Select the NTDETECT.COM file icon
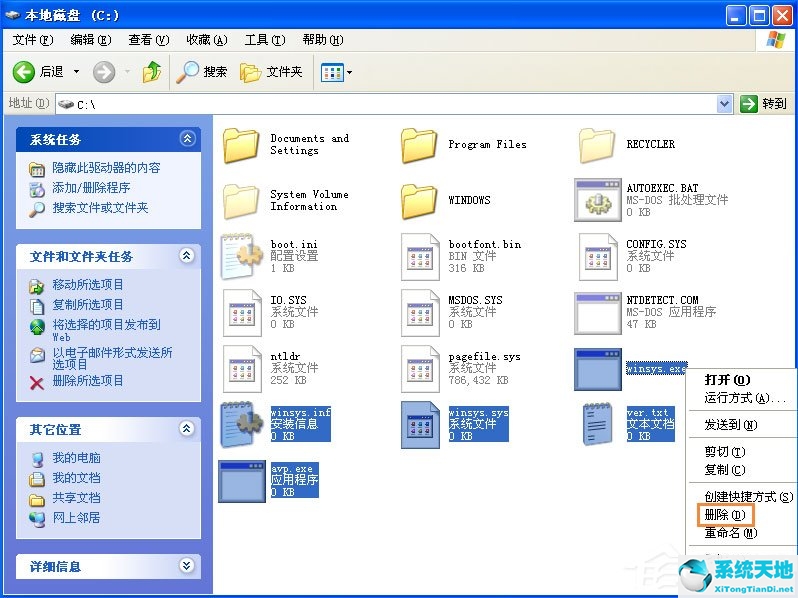The height and width of the screenshot is (598, 798). point(598,313)
